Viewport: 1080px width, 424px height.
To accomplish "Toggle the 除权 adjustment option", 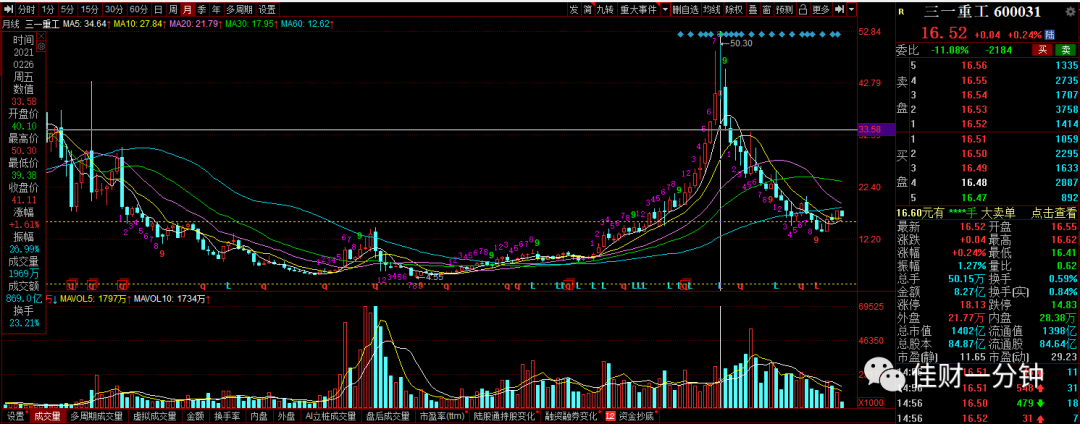I will 734,10.
